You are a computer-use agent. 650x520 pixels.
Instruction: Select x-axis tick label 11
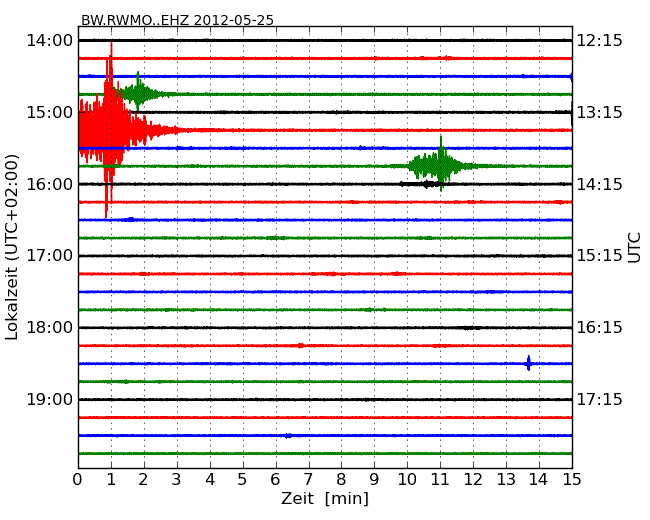click(440, 480)
